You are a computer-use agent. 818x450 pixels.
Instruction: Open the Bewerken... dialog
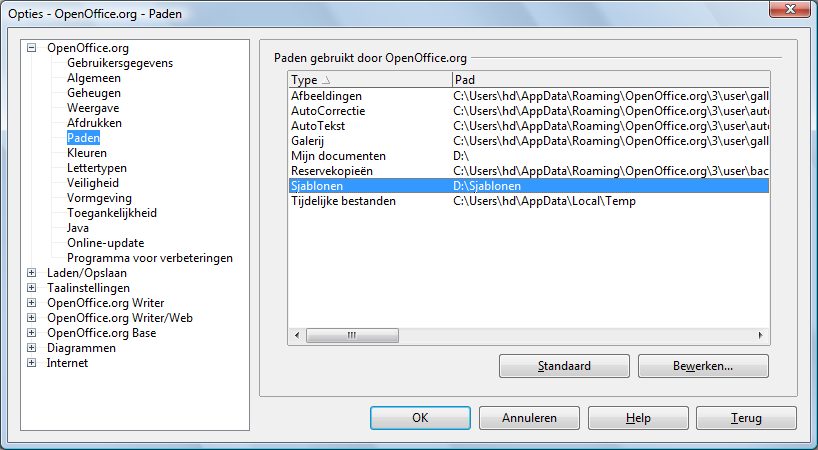click(x=703, y=366)
